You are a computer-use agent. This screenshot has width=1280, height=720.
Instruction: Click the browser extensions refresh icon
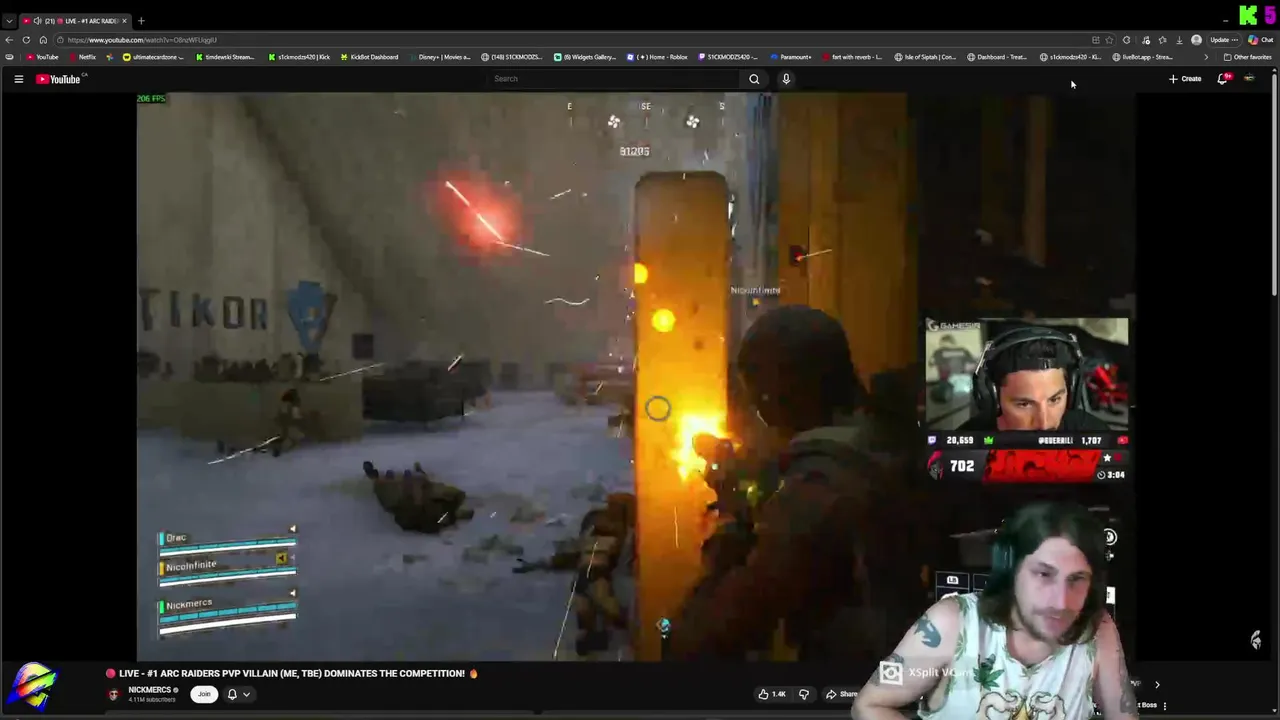pyautogui.click(x=1127, y=40)
